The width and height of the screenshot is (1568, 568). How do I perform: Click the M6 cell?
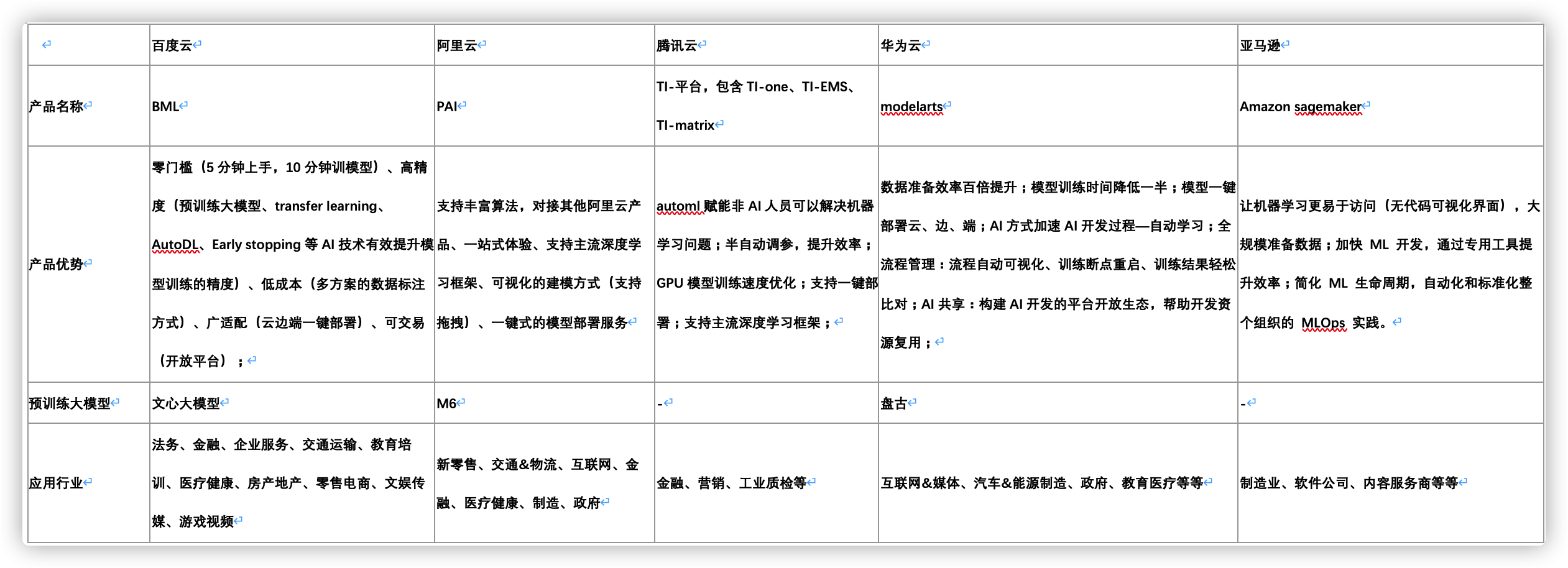point(446,401)
